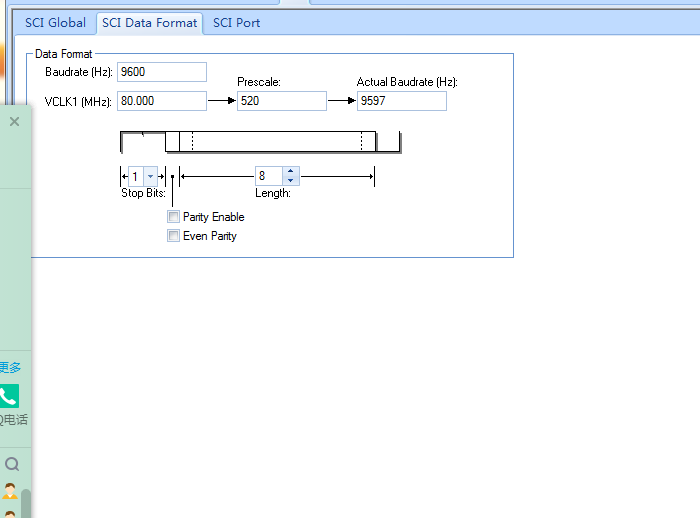The height and width of the screenshot is (518, 700).
Task: Click the Baudrate (Hz) input field
Action: (162, 72)
